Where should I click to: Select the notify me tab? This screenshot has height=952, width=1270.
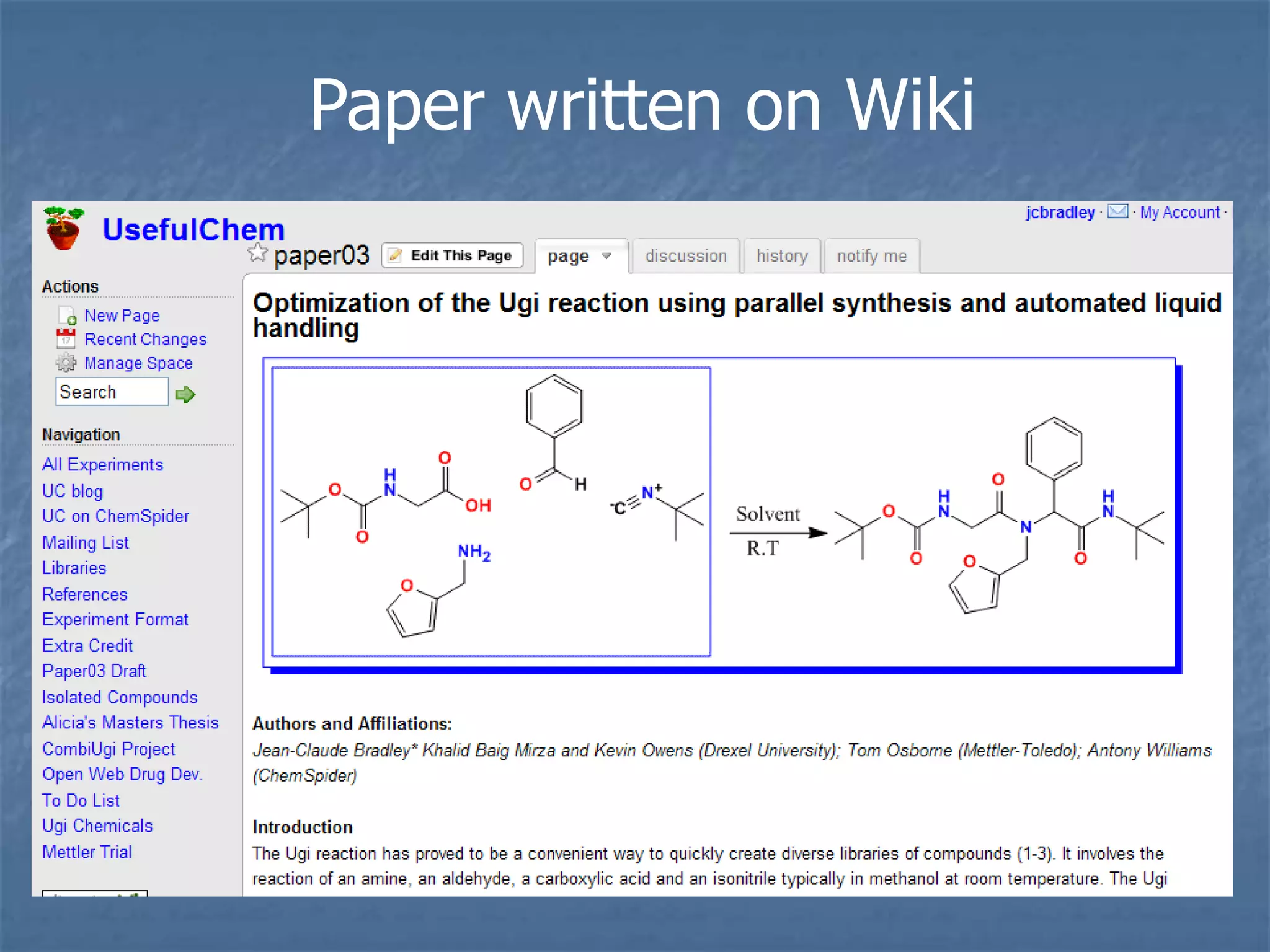point(871,256)
